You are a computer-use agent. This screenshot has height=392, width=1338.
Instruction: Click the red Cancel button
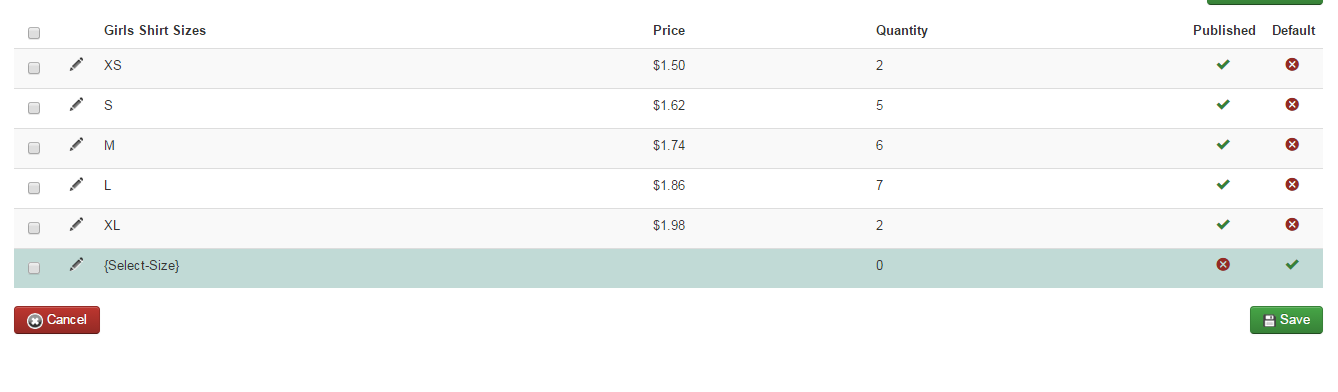click(57, 320)
